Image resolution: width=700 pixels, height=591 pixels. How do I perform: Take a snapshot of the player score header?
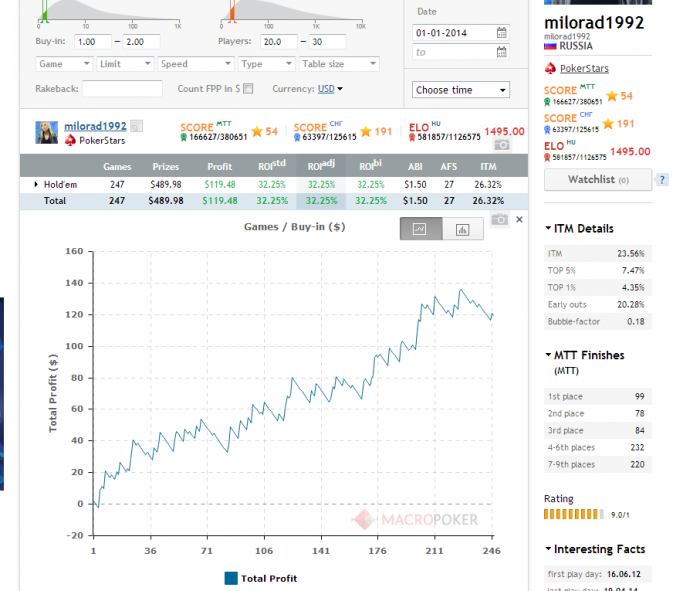click(502, 145)
